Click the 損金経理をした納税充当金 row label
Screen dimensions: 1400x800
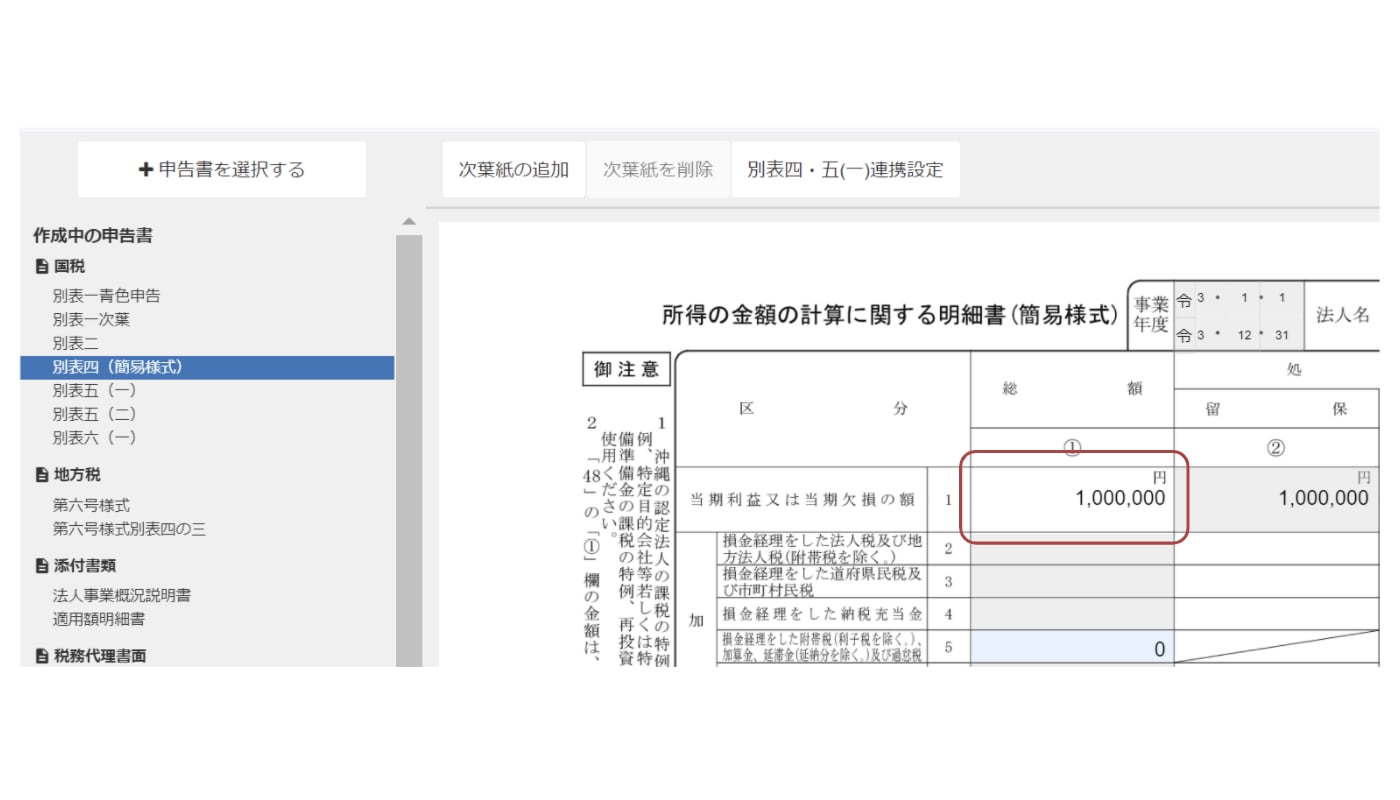pyautogui.click(x=822, y=613)
